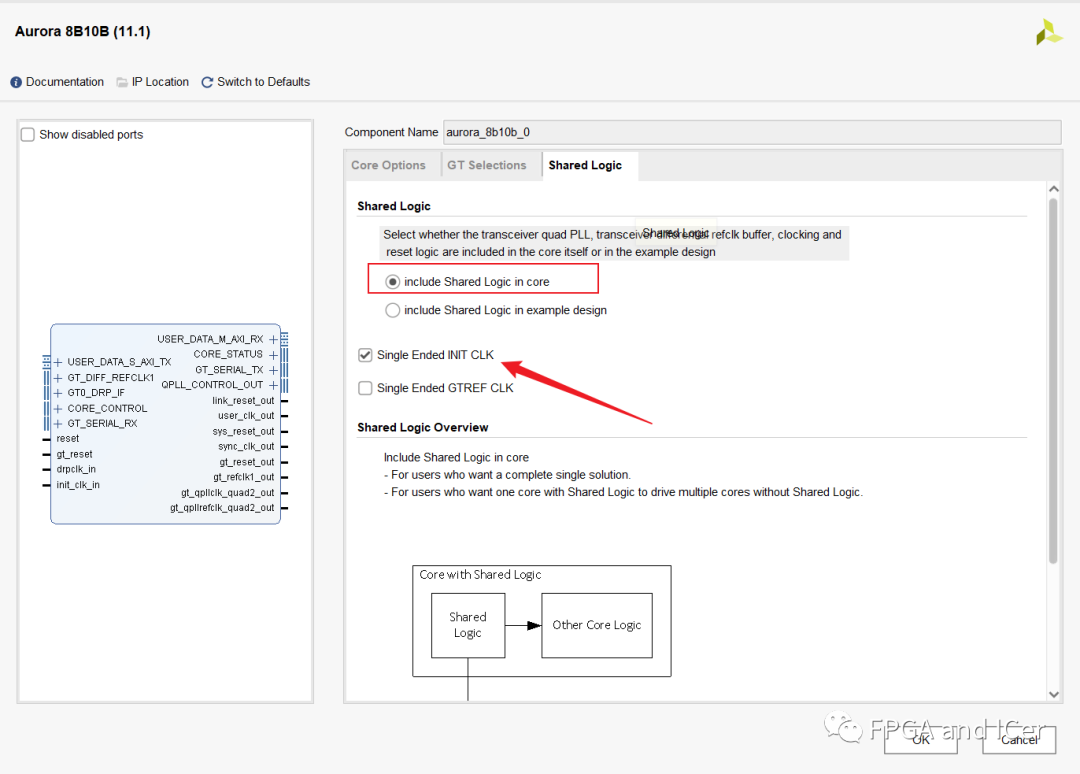Expand GT_SERIAL_TX port plus icon
Screen dimensions: 1080x774
(x=273, y=370)
